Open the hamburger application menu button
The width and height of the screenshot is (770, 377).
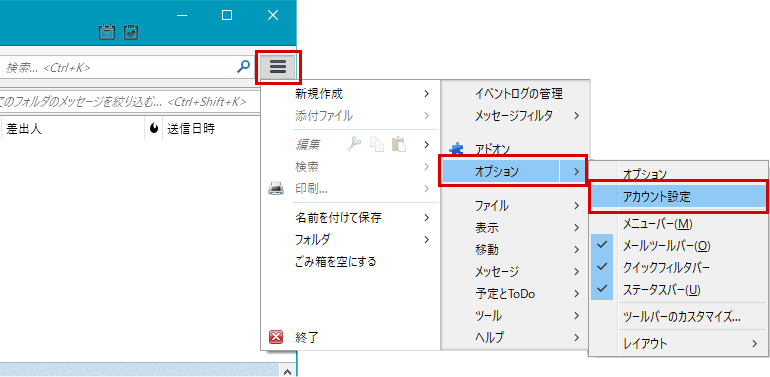277,67
